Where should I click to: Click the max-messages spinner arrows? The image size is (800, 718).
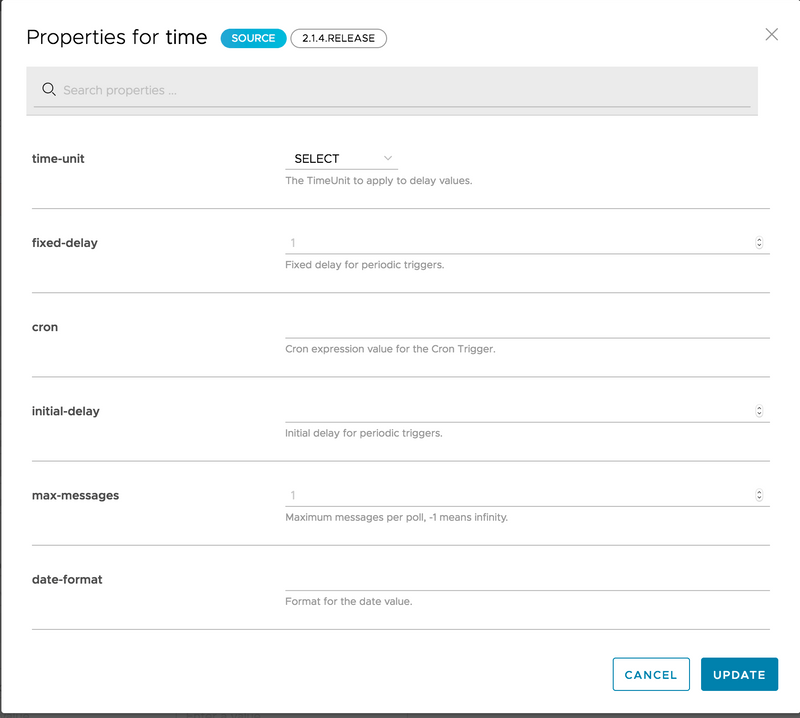coord(759,494)
